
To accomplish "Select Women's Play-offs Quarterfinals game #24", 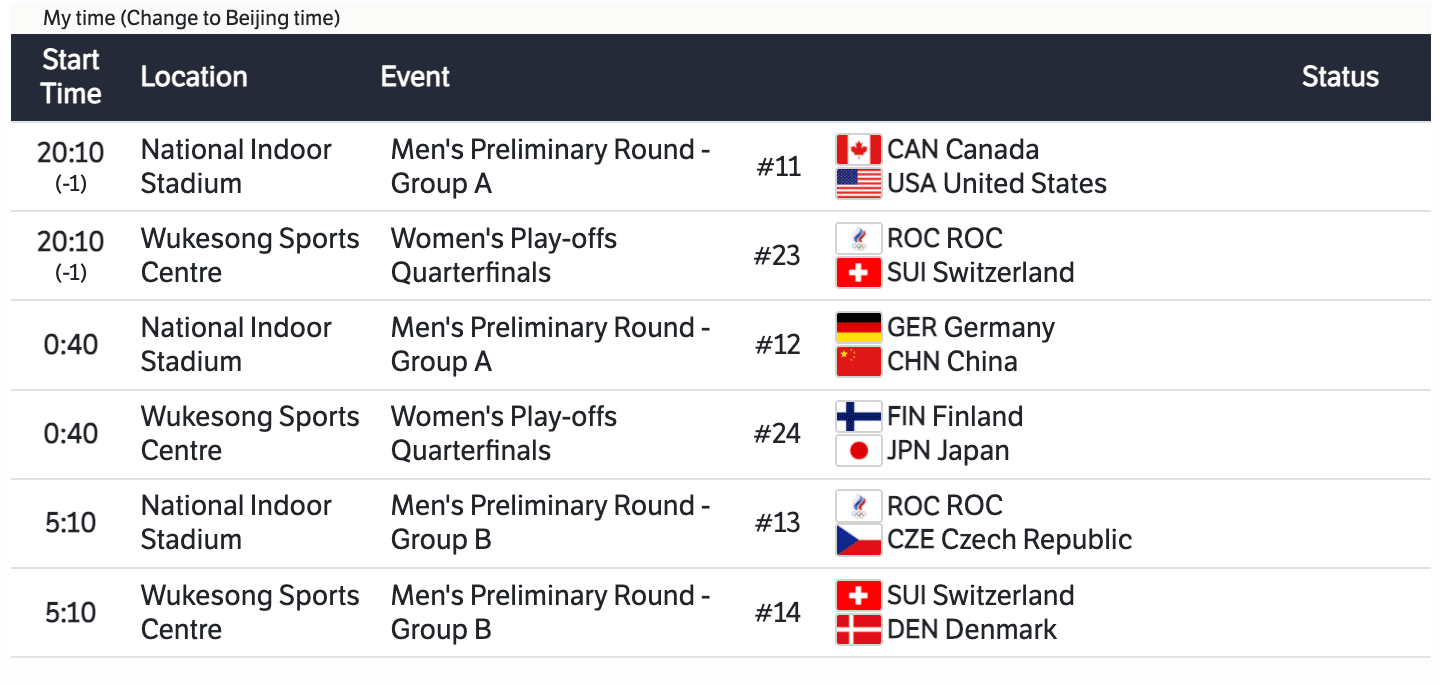I will [504, 434].
